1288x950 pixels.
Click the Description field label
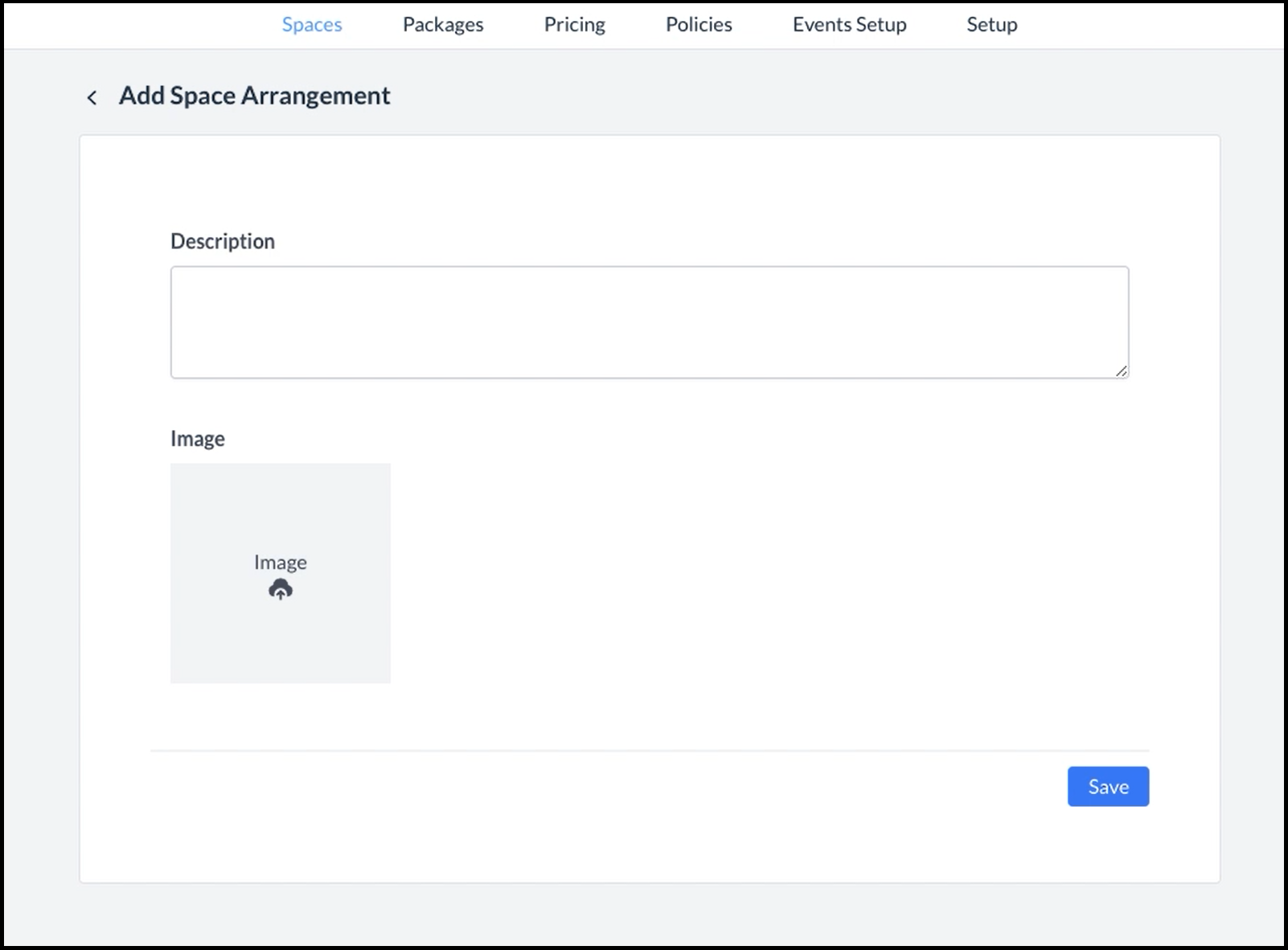[x=223, y=241]
